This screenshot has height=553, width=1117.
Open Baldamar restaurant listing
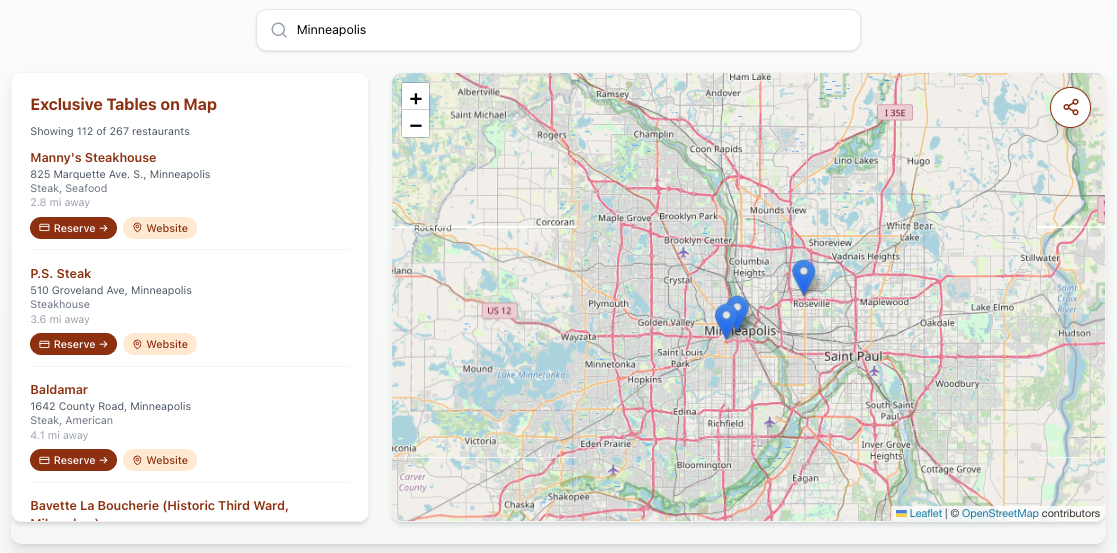click(x=59, y=390)
